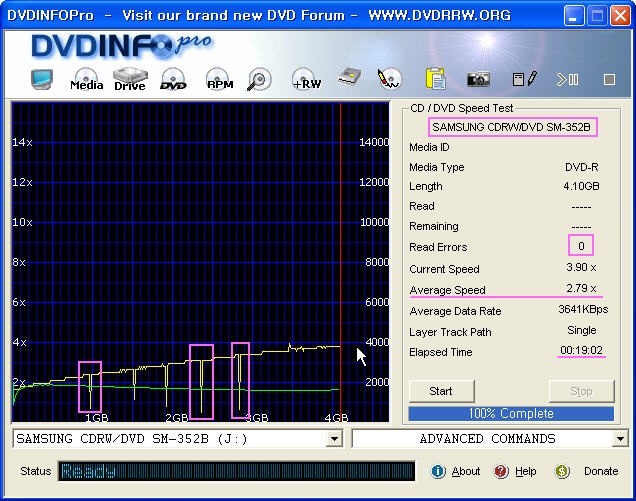
Task: Close the DVDINFOPro window
Action: 621,16
